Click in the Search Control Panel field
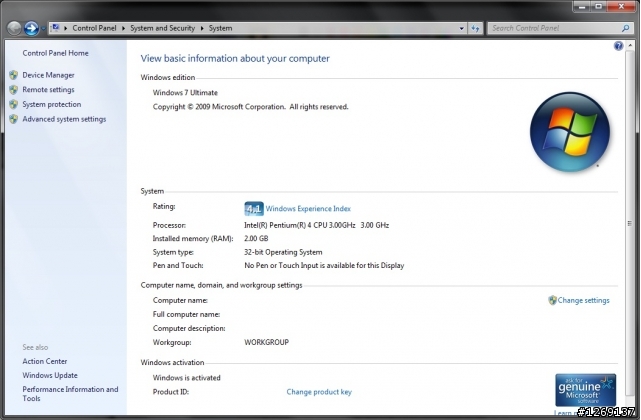Viewport: 641px width, 420px height. pyautogui.click(x=556, y=28)
